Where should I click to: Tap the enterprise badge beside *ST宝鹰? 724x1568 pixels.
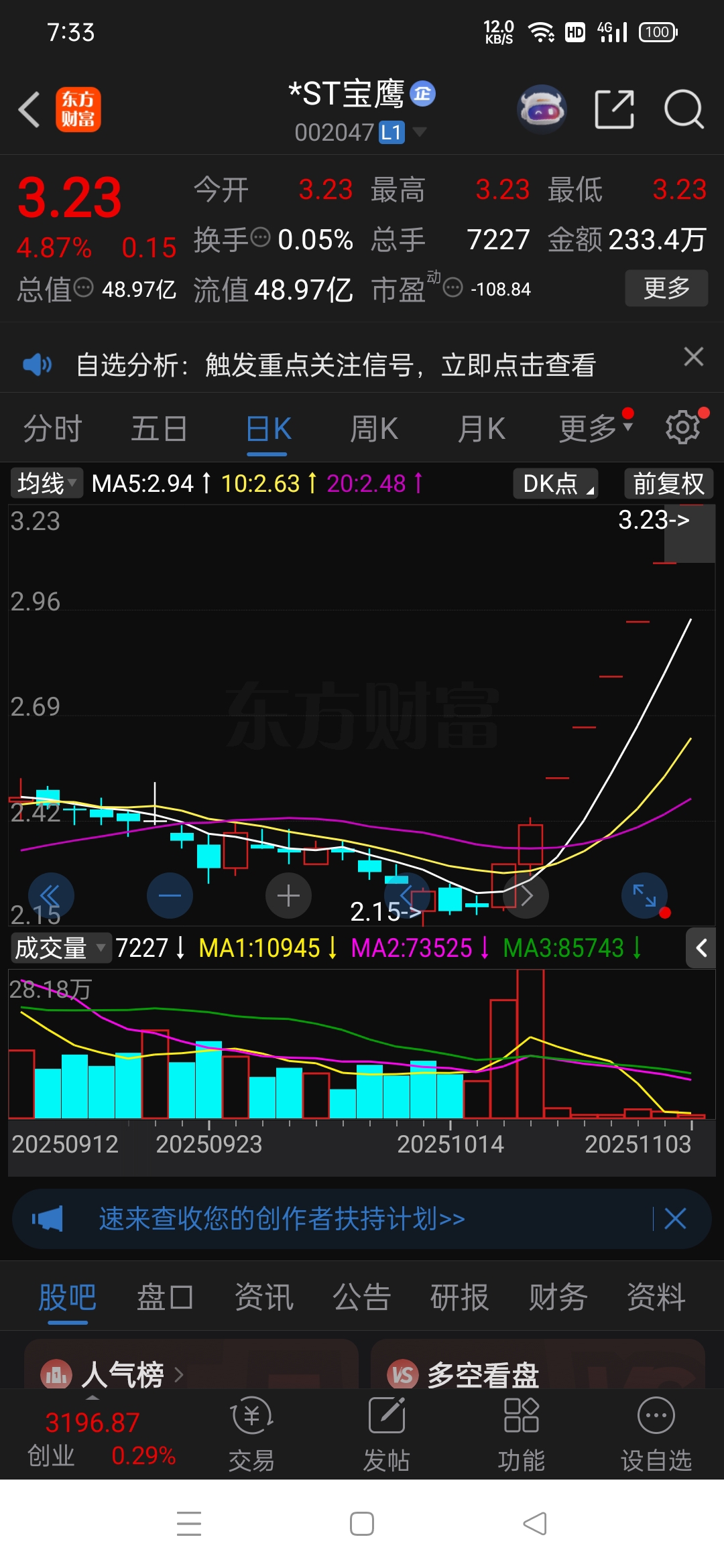pyautogui.click(x=422, y=94)
